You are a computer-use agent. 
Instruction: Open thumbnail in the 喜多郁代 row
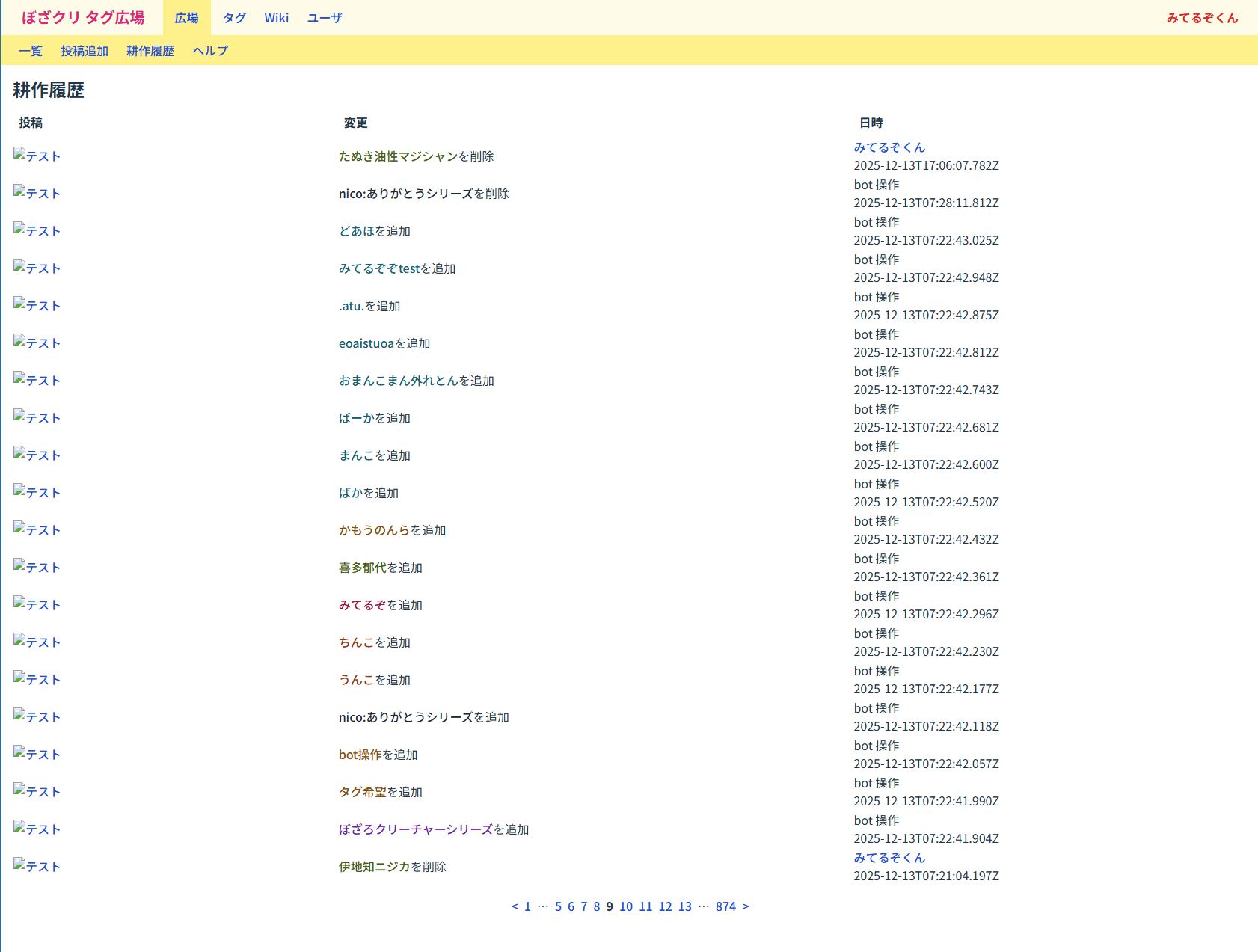click(x=37, y=567)
